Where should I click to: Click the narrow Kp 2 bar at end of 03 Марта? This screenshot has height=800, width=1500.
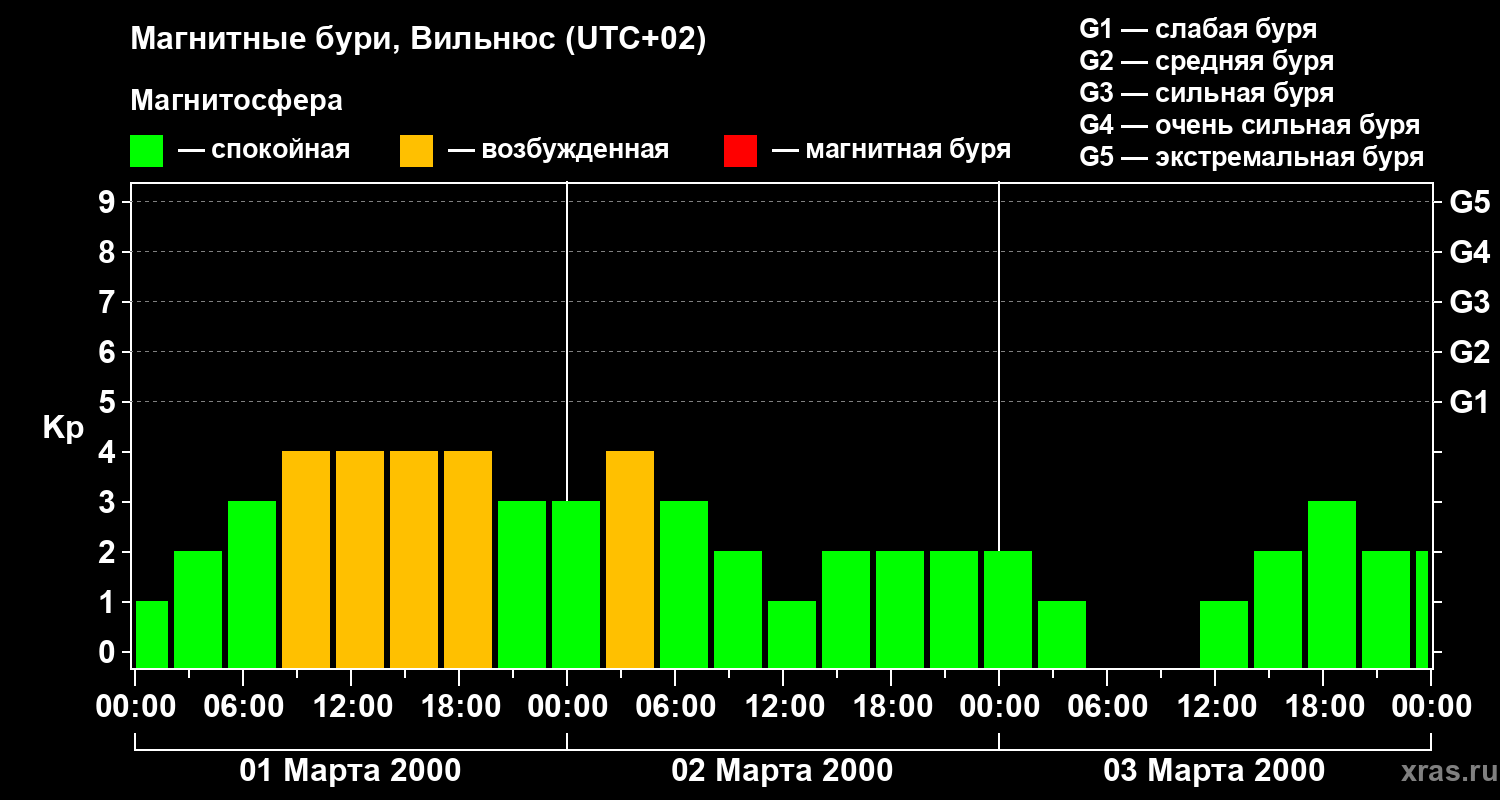point(1422,609)
